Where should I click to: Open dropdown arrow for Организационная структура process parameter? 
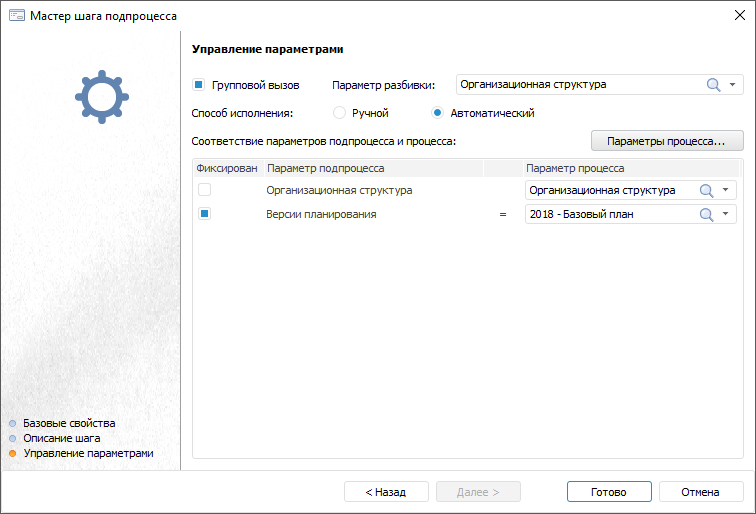(725, 190)
